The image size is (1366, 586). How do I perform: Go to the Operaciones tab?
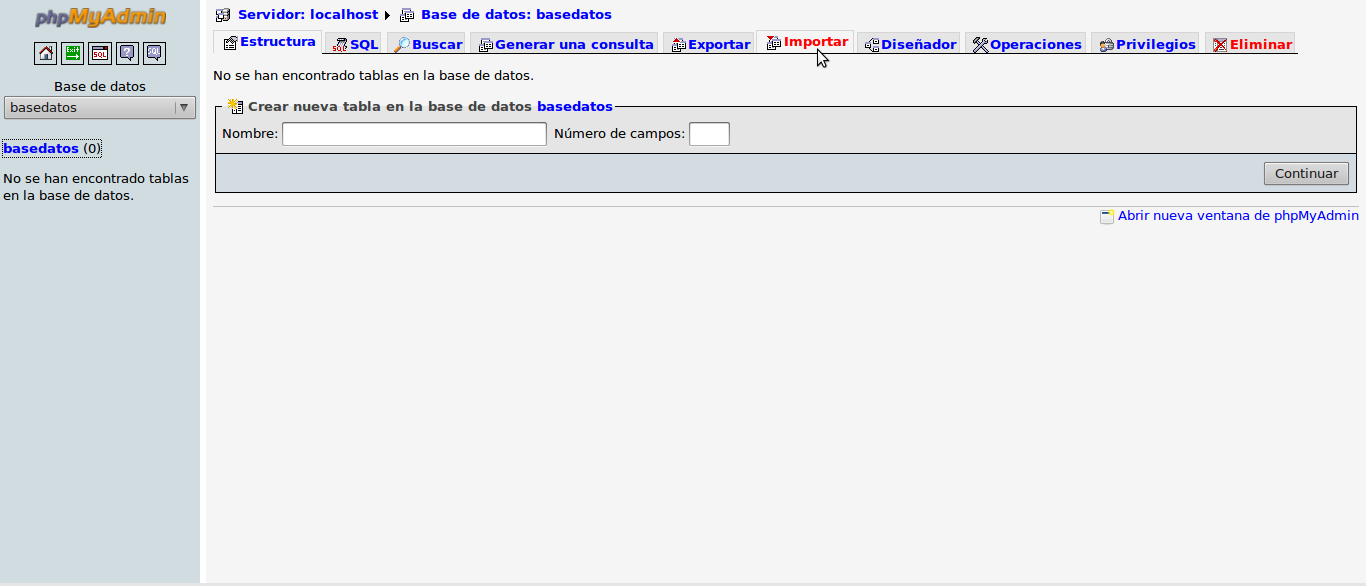1027,44
